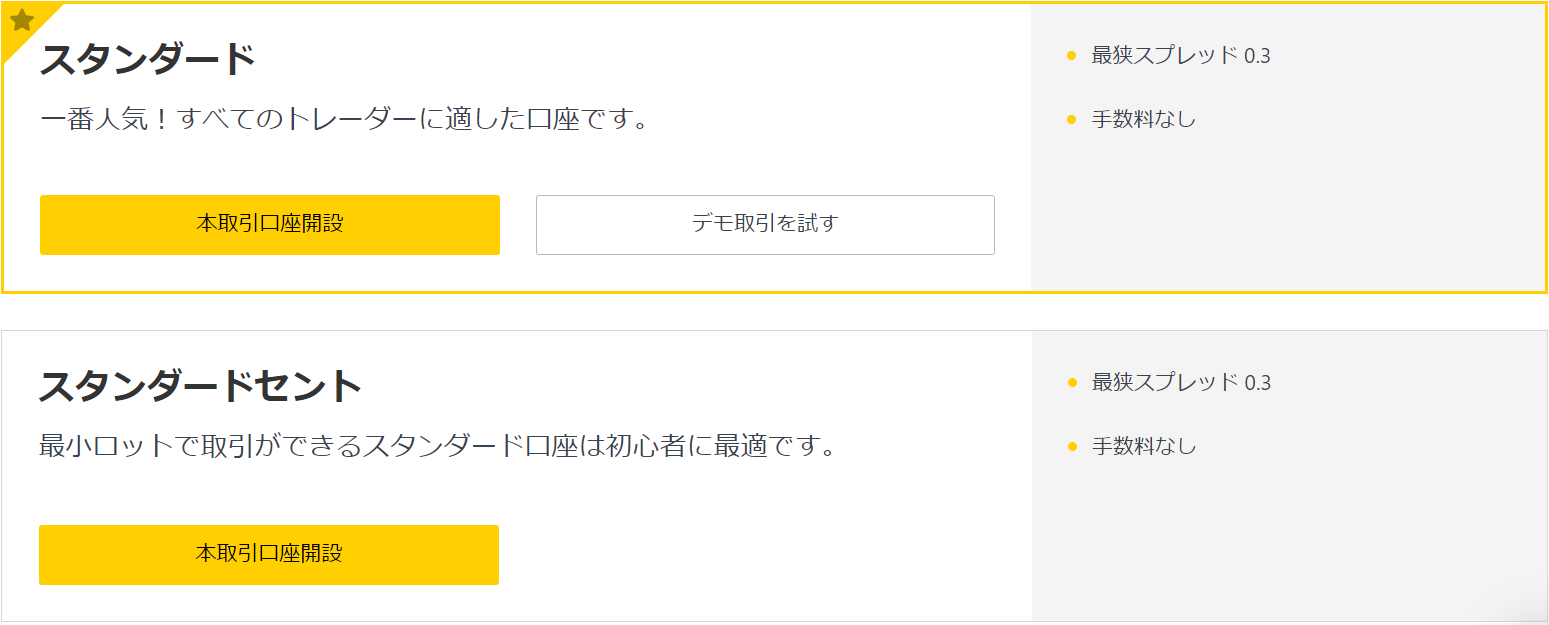Click 手数料なし in the Standard card
The width and height of the screenshot is (1549, 625).
click(1143, 120)
